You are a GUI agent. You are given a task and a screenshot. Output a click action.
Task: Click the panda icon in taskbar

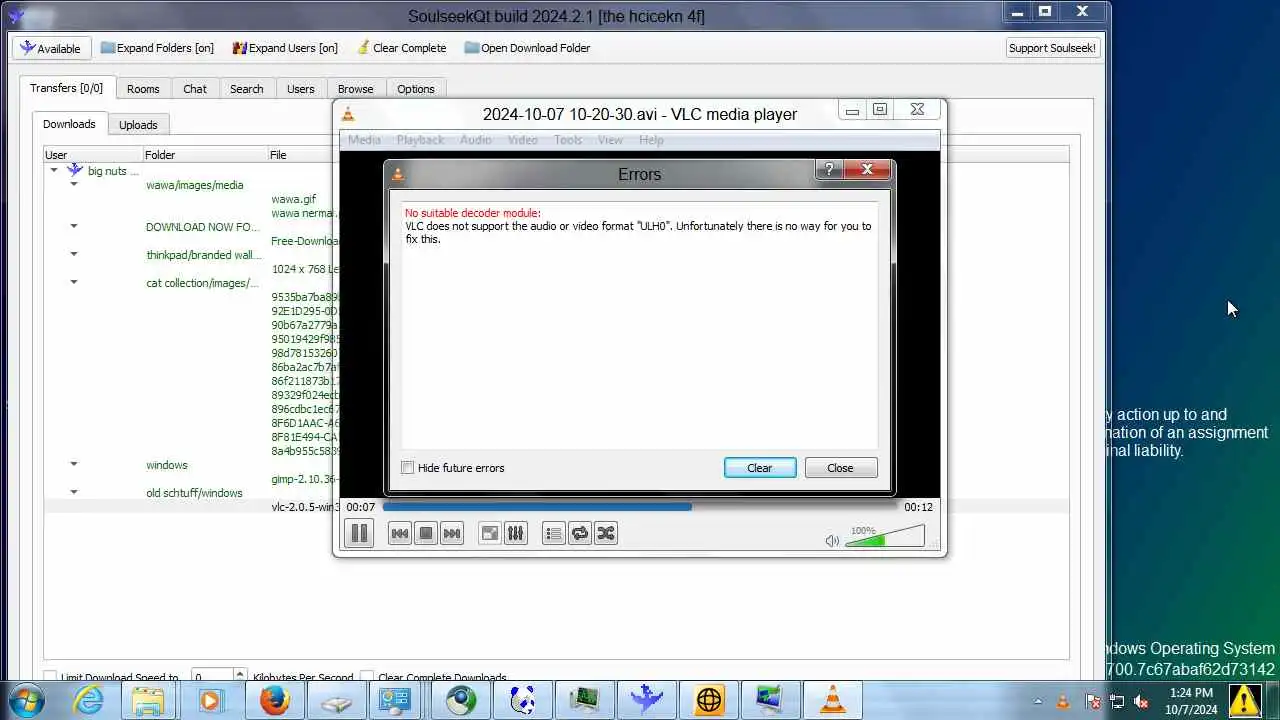(522, 700)
